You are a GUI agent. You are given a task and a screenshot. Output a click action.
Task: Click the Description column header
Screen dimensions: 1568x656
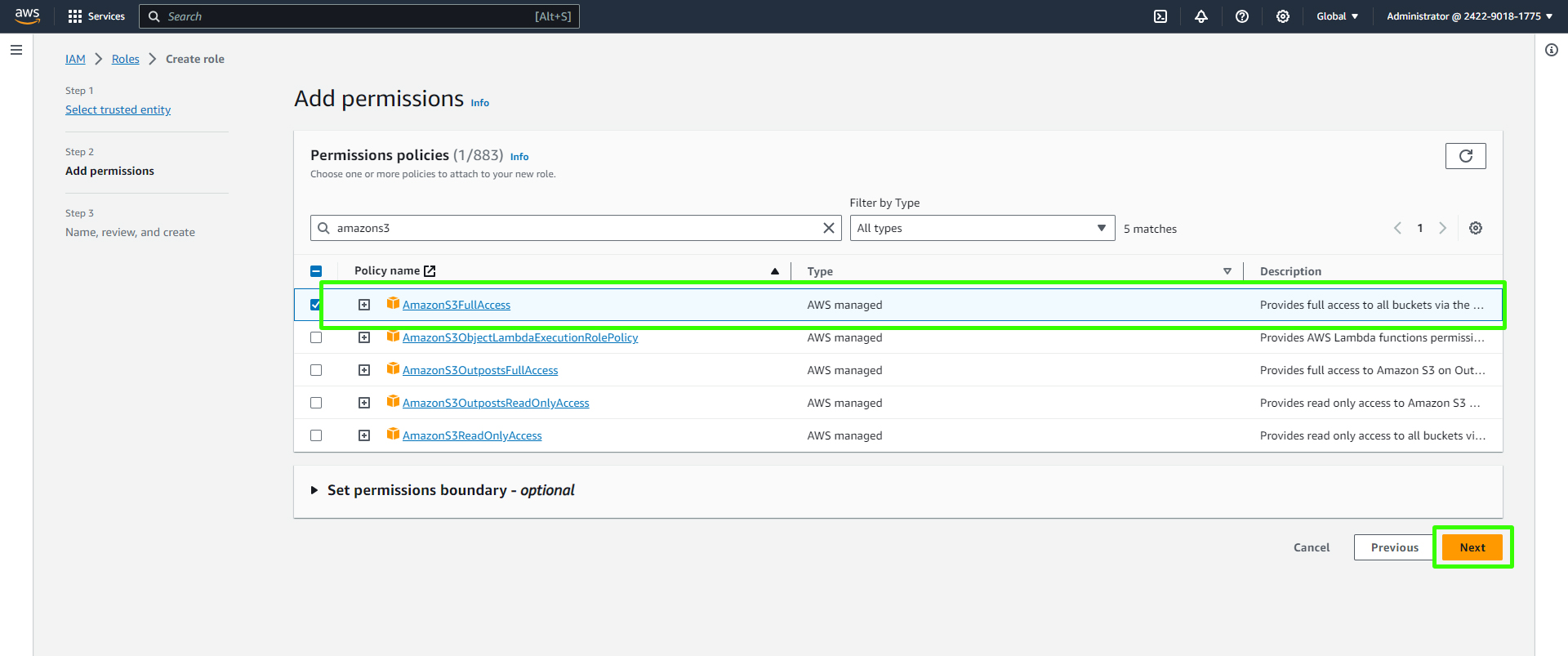pyautogui.click(x=1290, y=271)
